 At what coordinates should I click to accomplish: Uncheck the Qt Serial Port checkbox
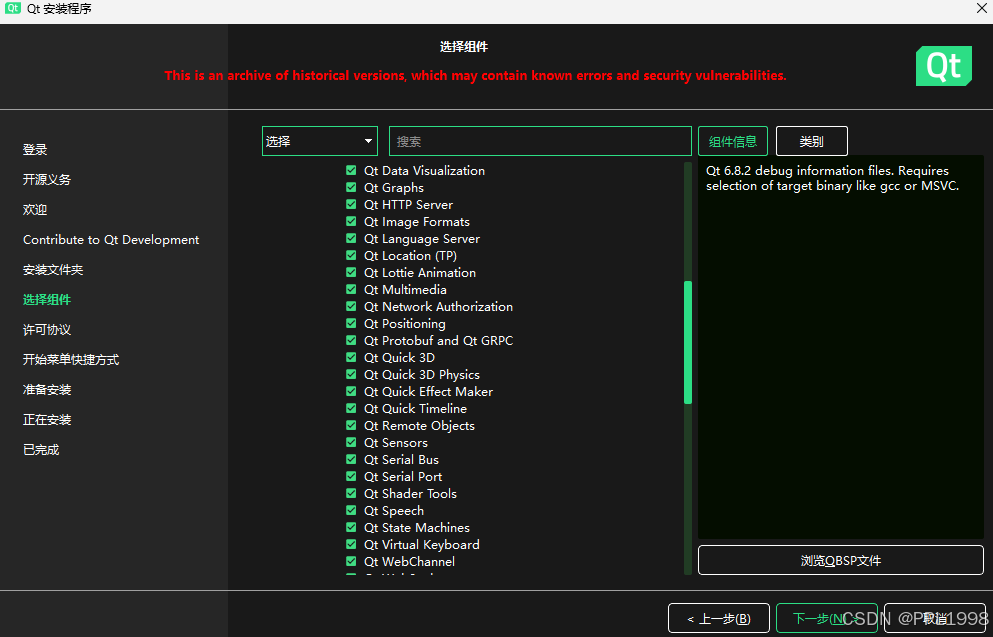click(x=351, y=476)
